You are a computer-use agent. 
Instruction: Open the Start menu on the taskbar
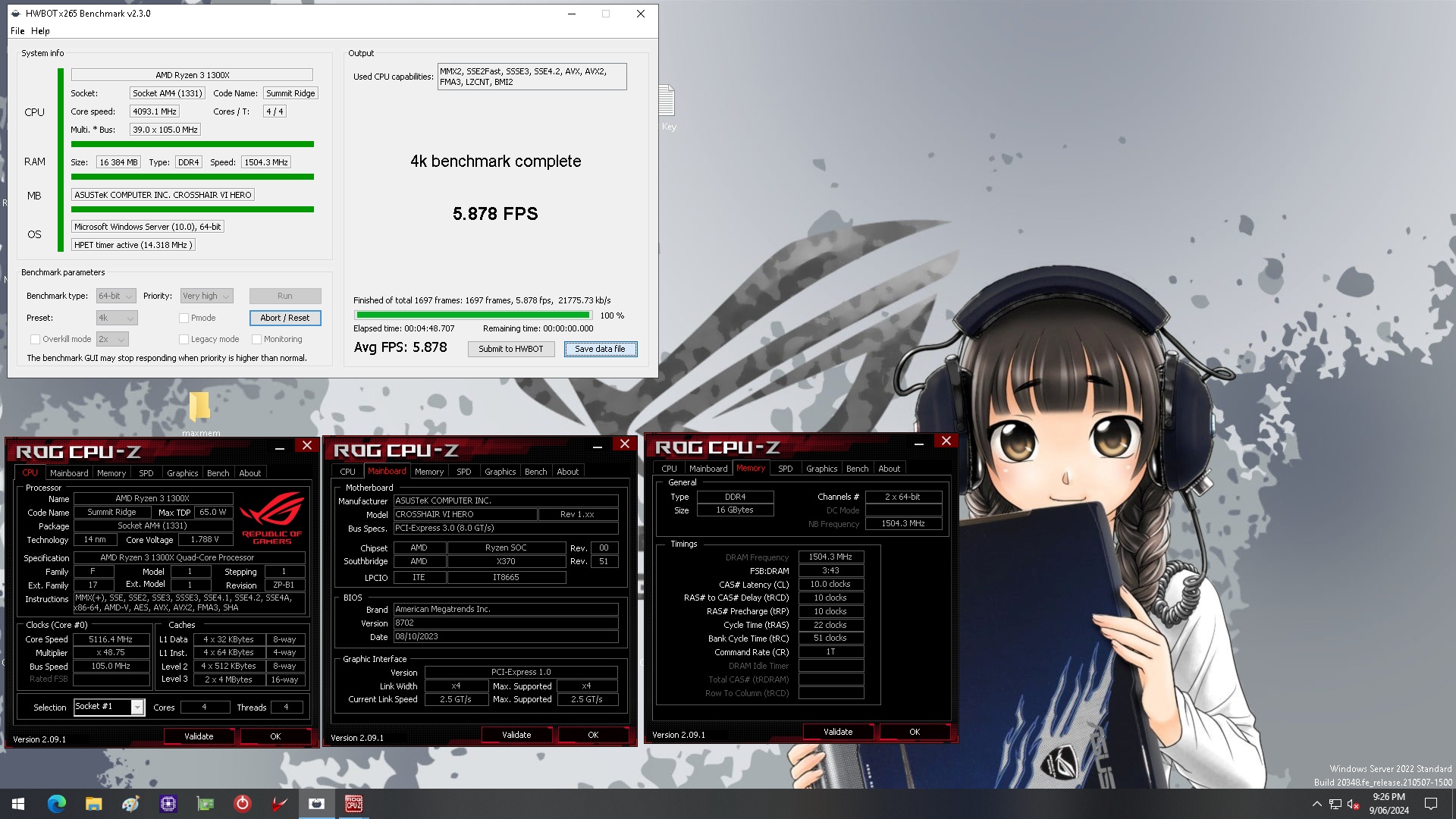tap(18, 804)
